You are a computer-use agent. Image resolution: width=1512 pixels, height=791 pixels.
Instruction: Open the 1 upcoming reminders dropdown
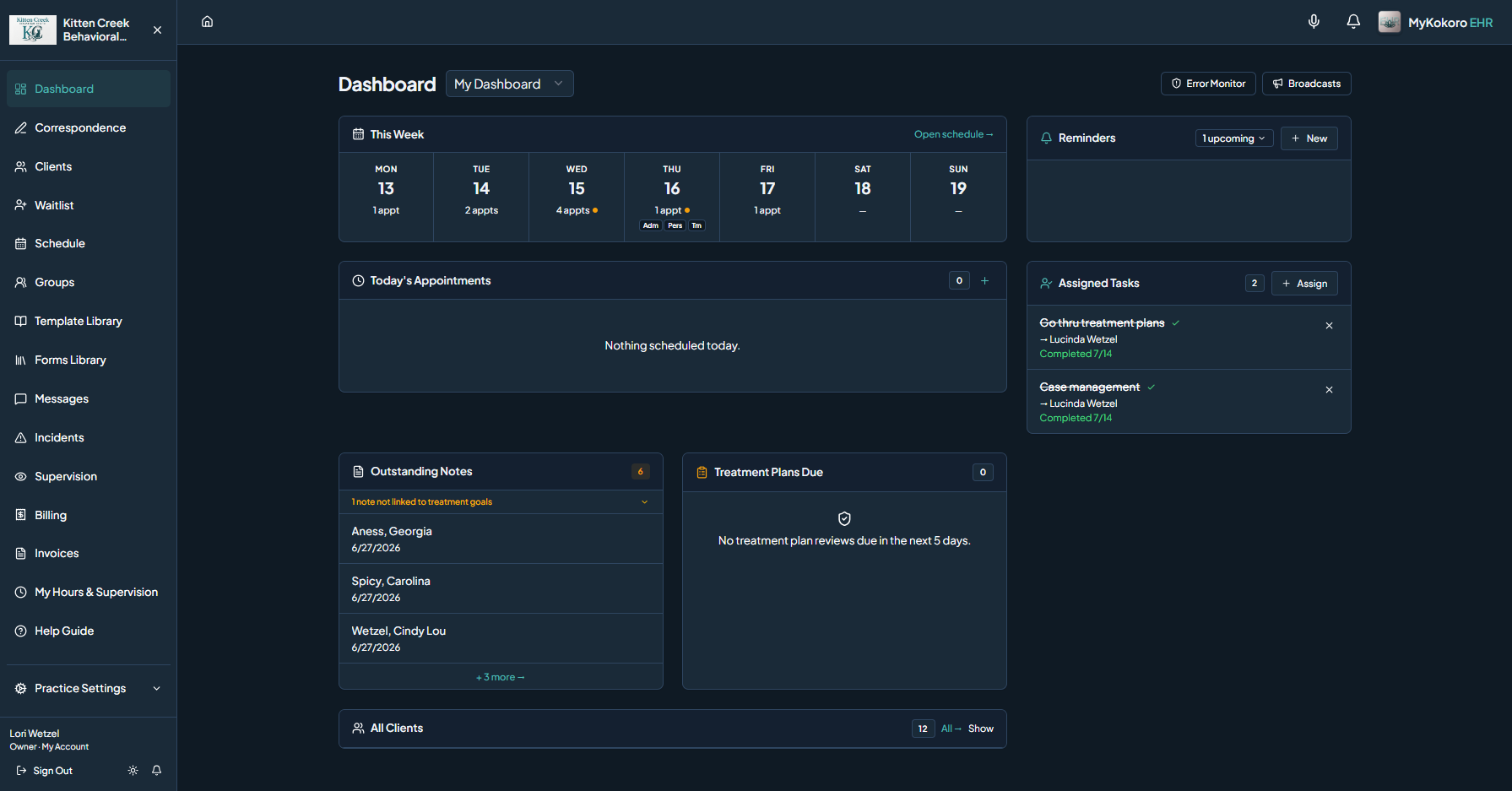tap(1234, 138)
